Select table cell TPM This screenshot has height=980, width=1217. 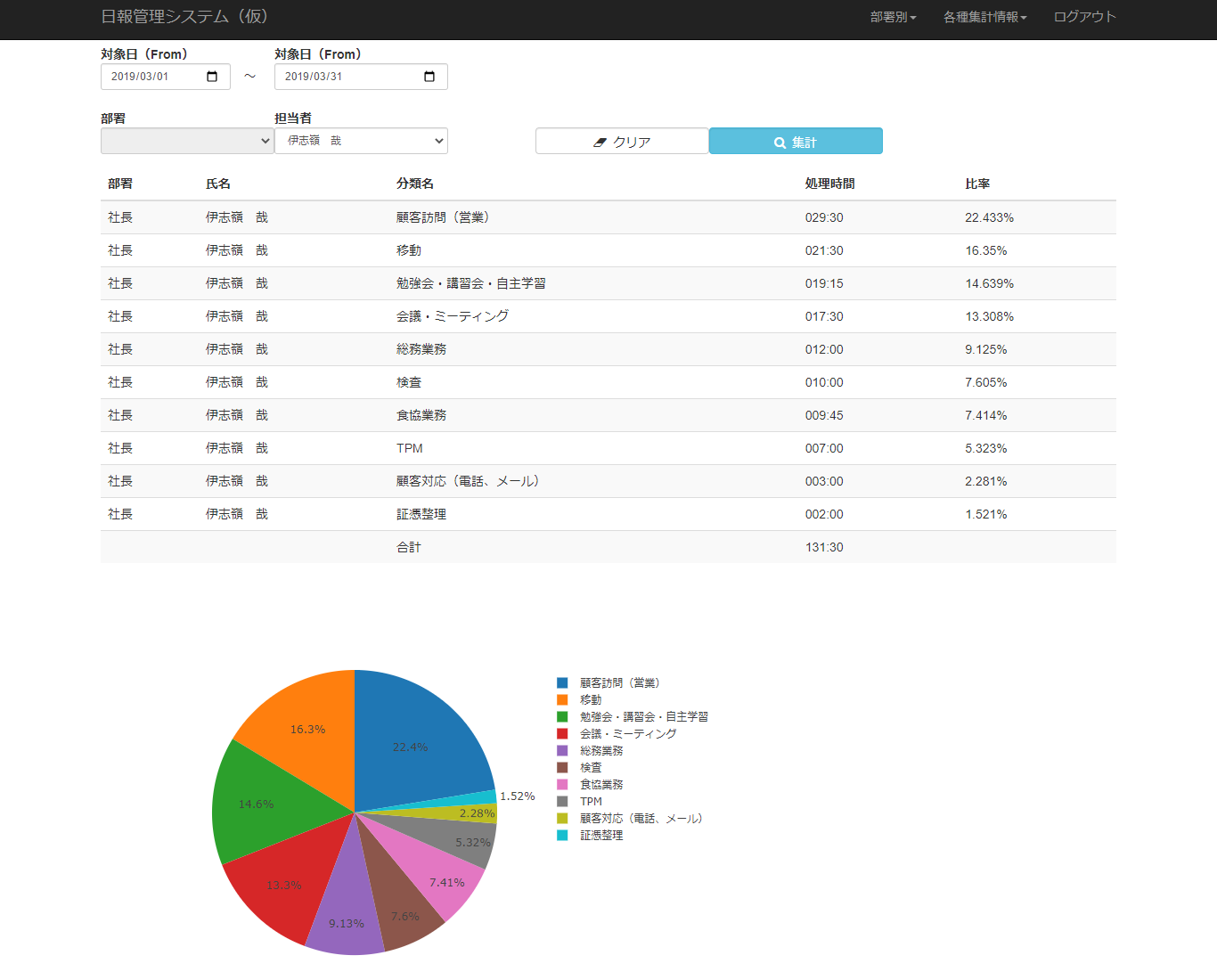click(x=410, y=448)
